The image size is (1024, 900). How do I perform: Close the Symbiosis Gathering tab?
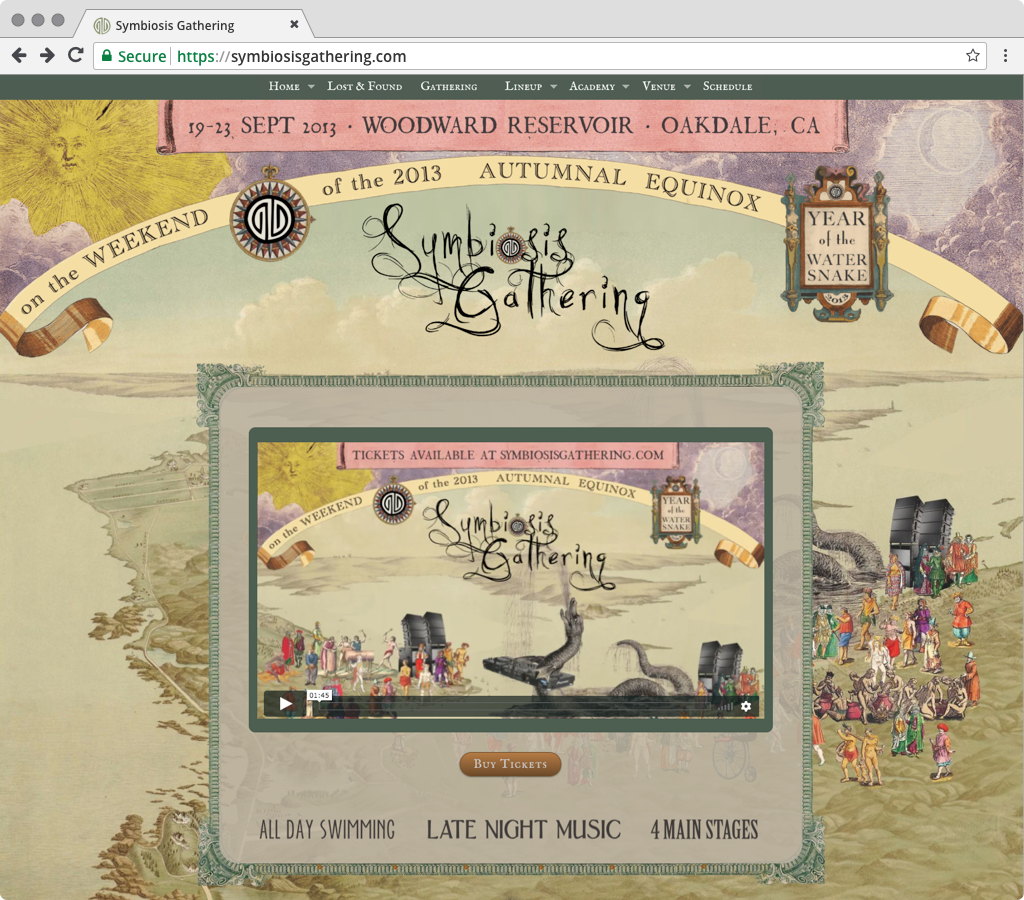tap(294, 24)
